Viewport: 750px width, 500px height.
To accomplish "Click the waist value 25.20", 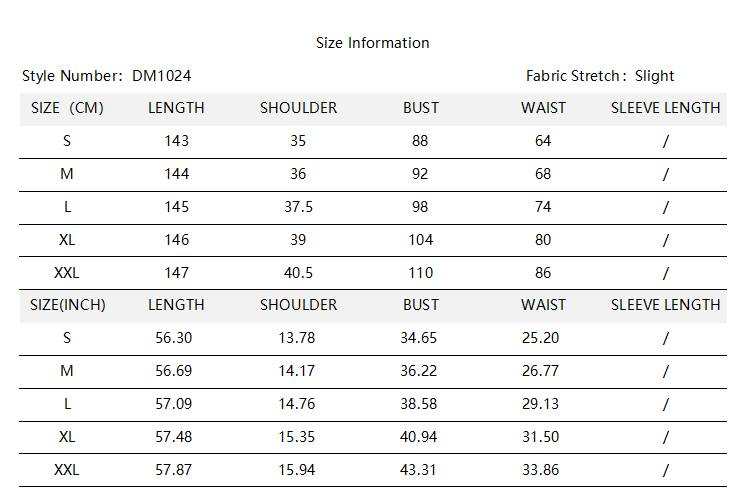I will (x=541, y=338).
